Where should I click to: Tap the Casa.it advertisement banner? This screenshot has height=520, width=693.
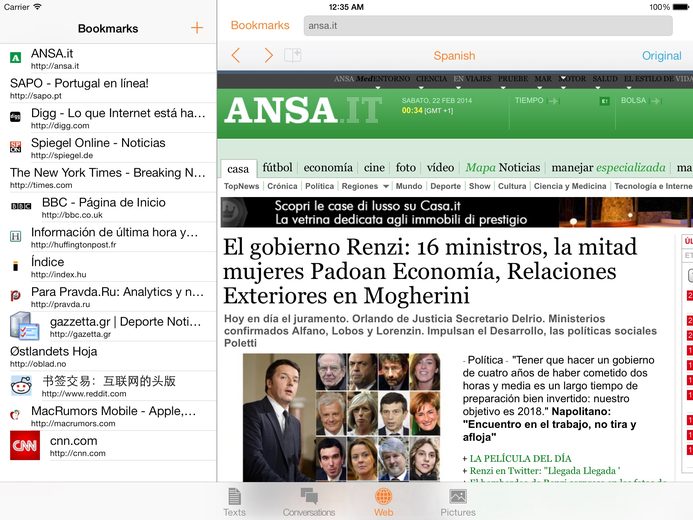[x=457, y=213]
